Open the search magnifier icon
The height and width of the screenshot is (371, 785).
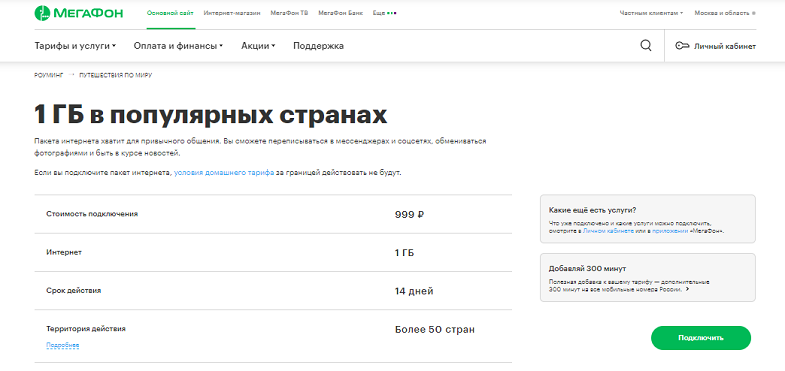[x=646, y=46]
